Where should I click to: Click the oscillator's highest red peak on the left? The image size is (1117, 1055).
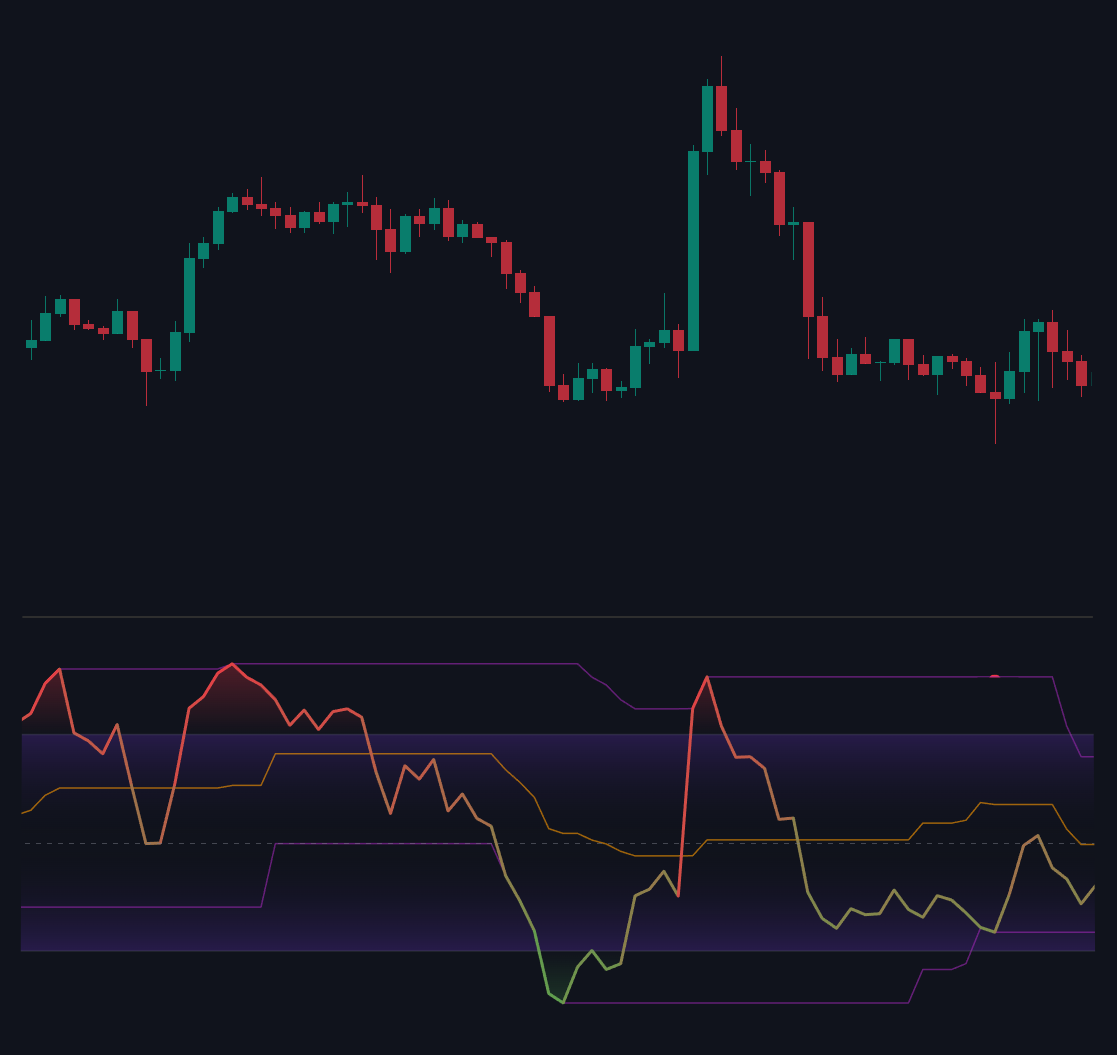232,664
